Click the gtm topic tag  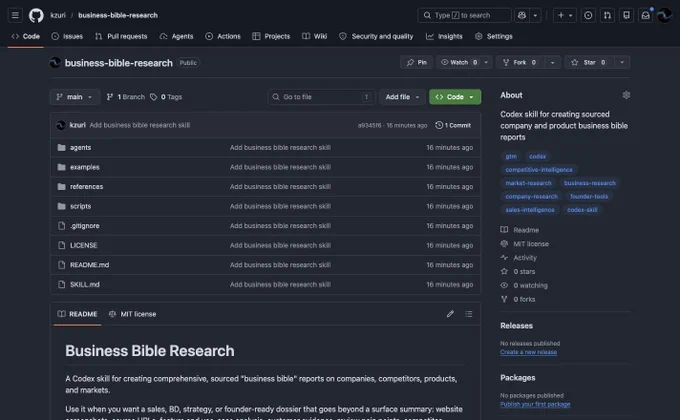511,156
